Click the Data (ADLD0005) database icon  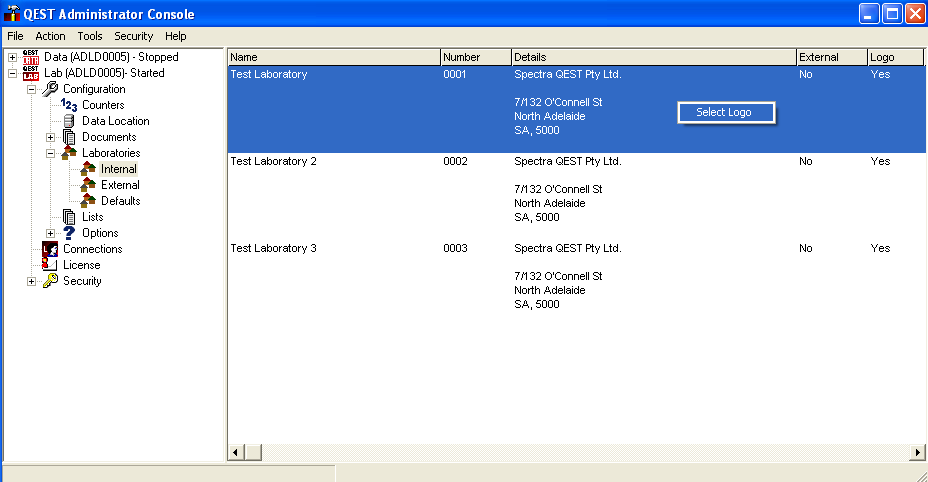31,57
